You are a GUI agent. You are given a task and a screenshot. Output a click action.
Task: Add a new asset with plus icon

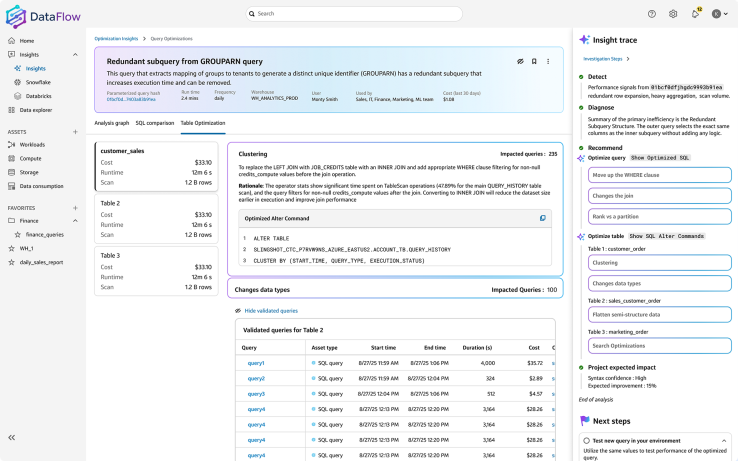(75, 132)
